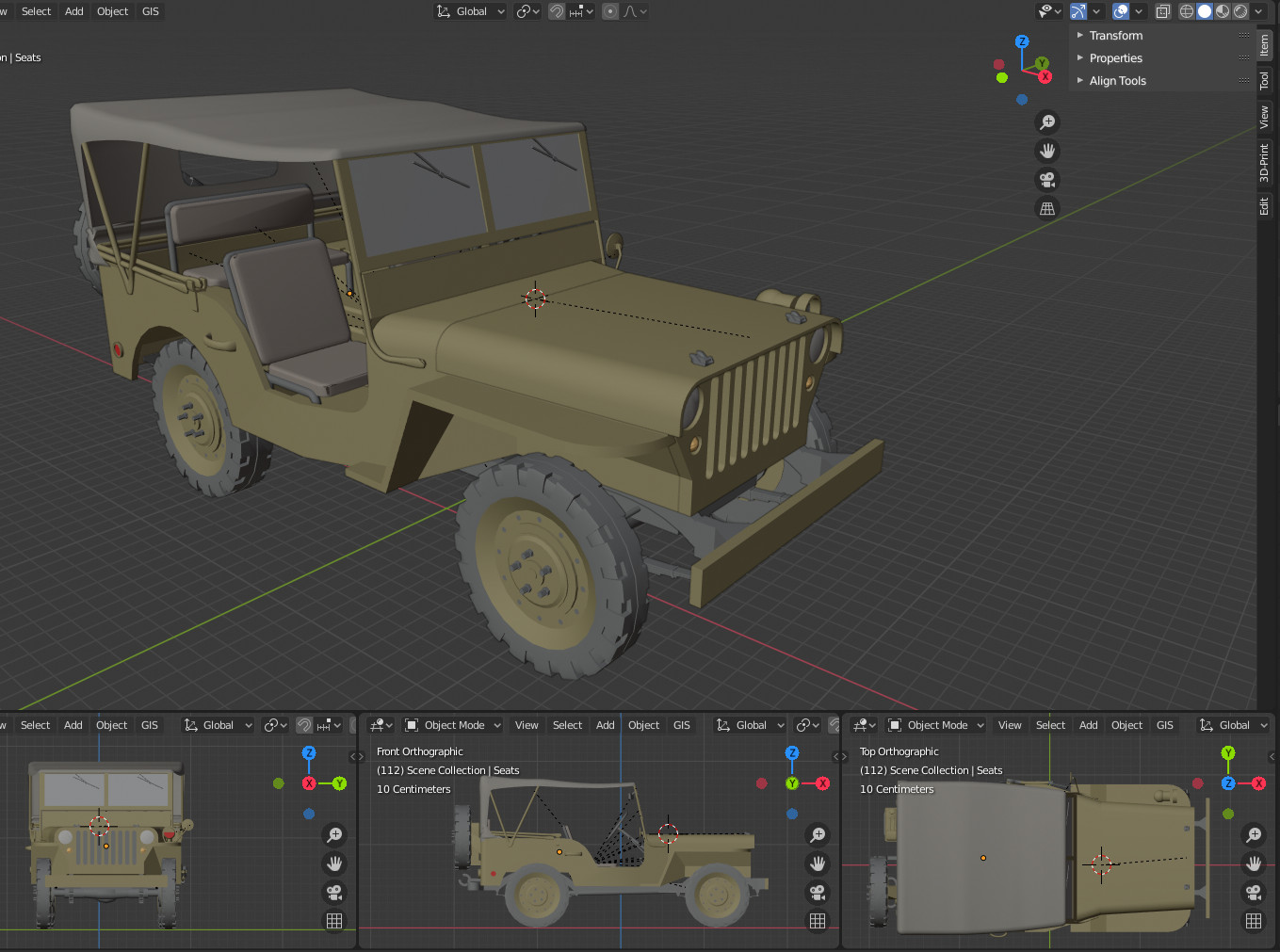This screenshot has height=952, width=1280.
Task: Open the 3D-Print sidebar tab
Action: [x=1264, y=162]
